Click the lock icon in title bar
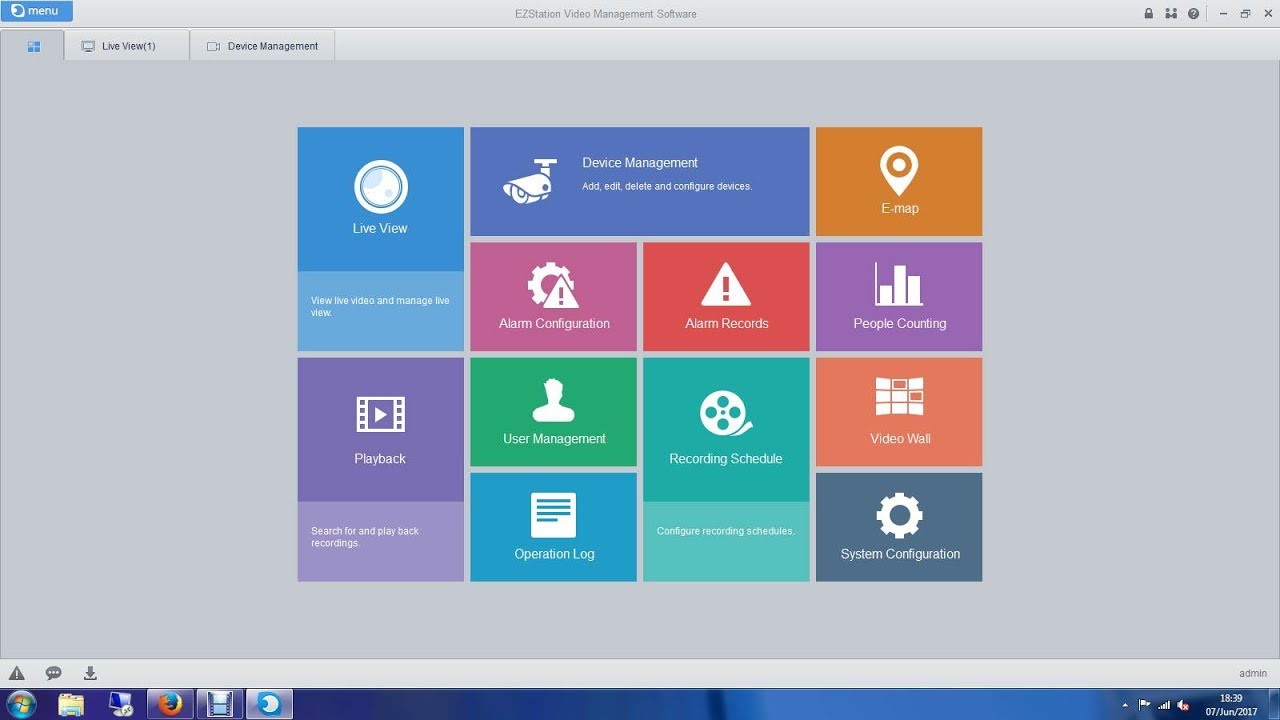1280x720 pixels. click(x=1148, y=14)
